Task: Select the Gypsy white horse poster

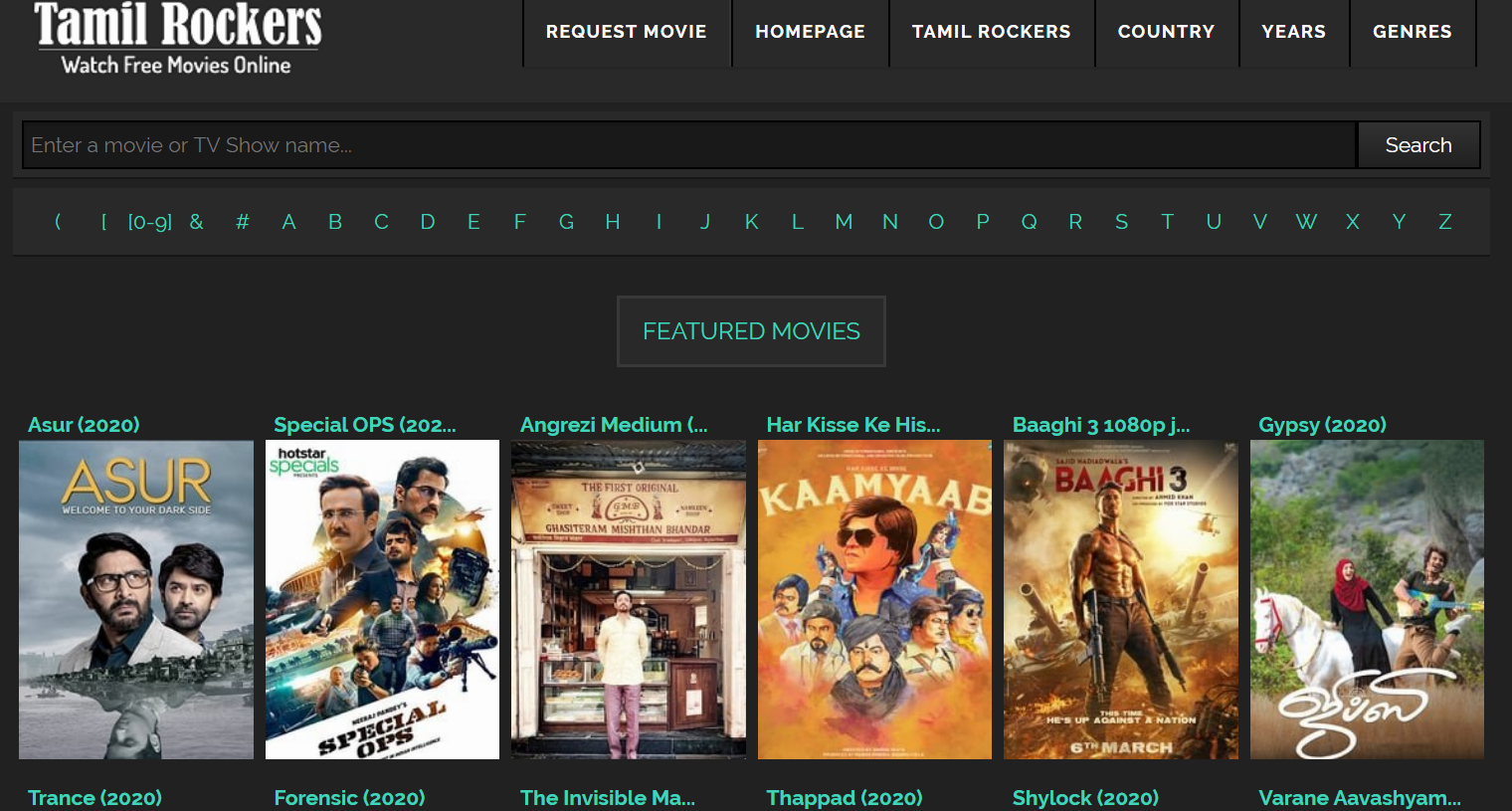Action: point(1367,600)
